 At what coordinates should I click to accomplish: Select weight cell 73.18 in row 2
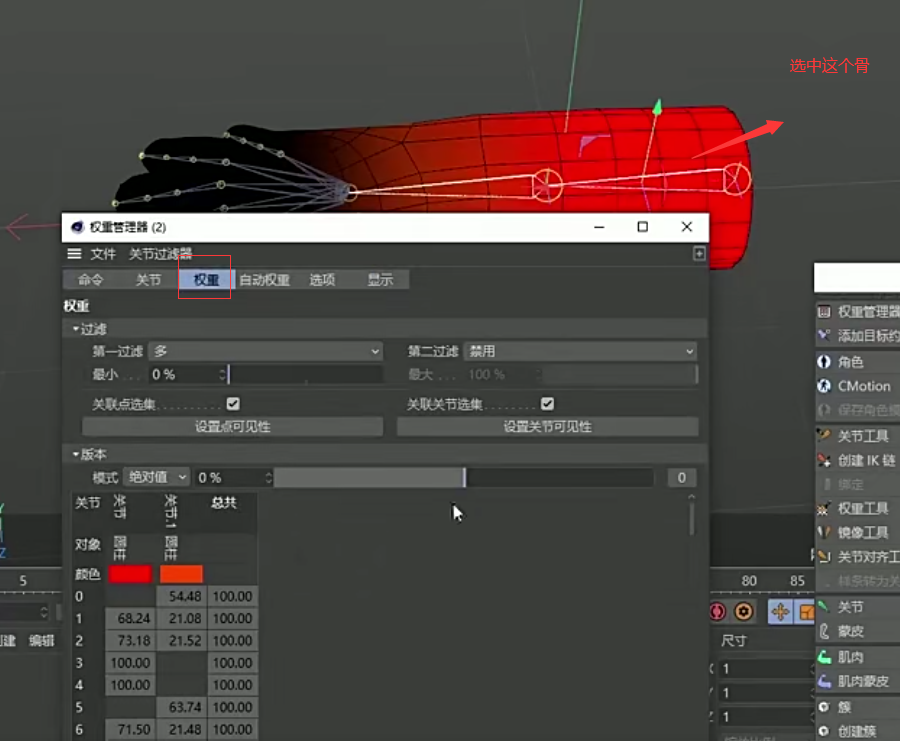point(130,641)
